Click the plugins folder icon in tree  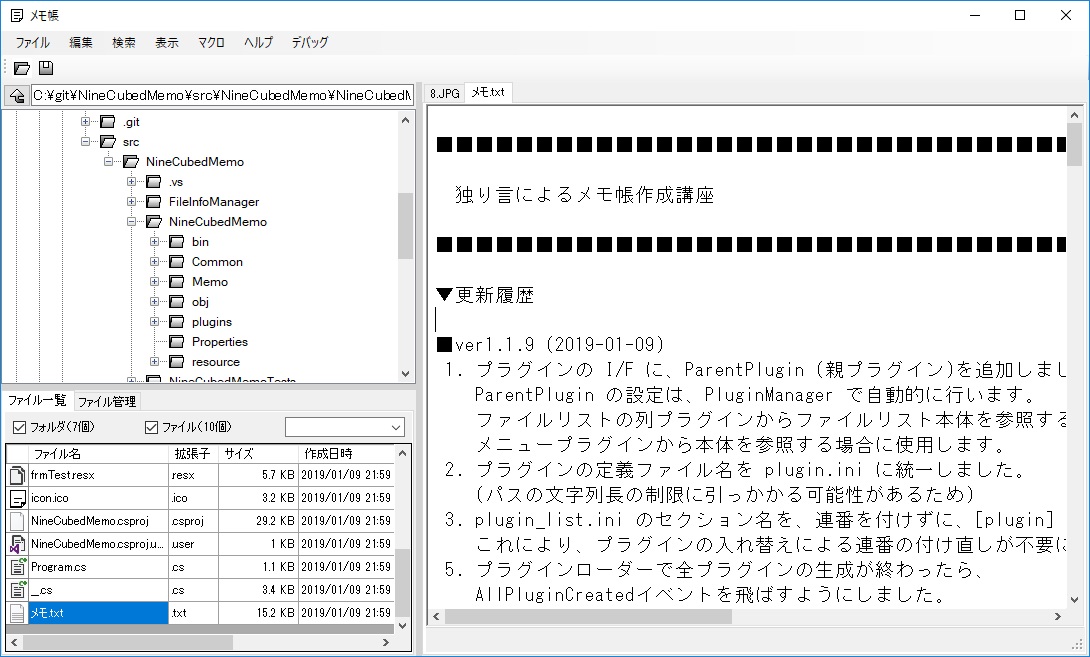[176, 322]
